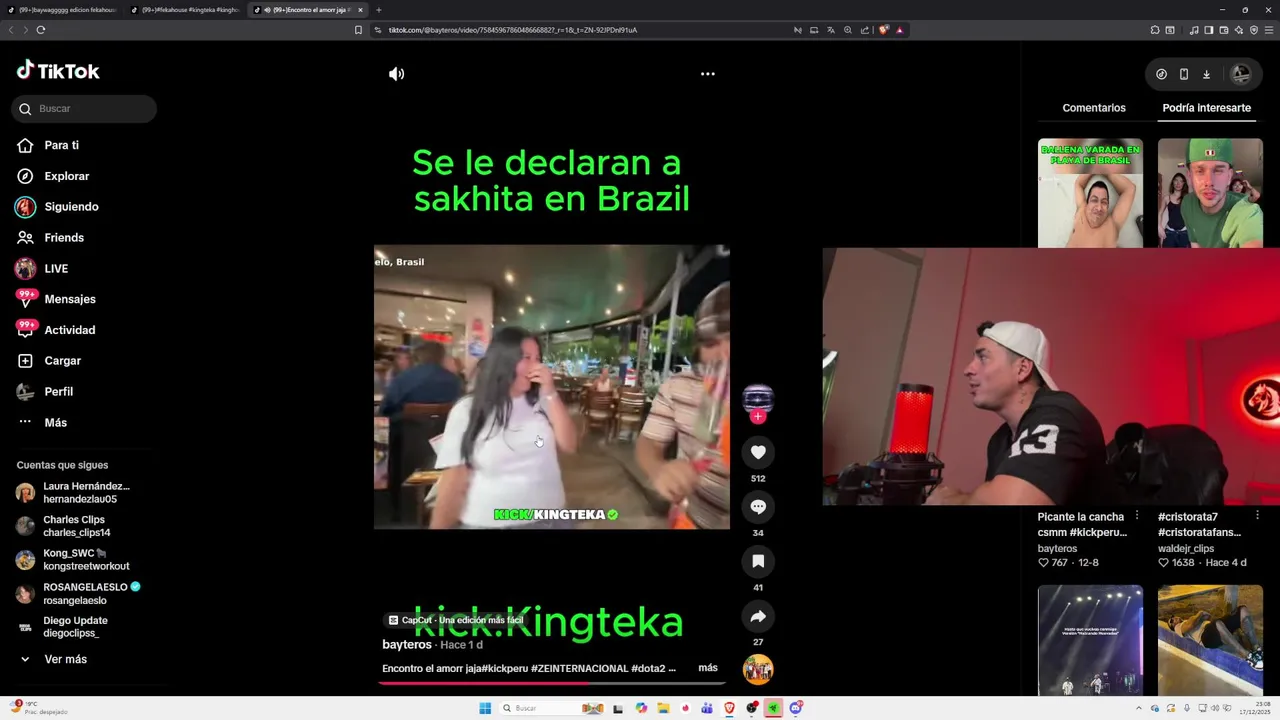1280x720 pixels.
Task: Open Discord from the taskbar
Action: tap(796, 708)
